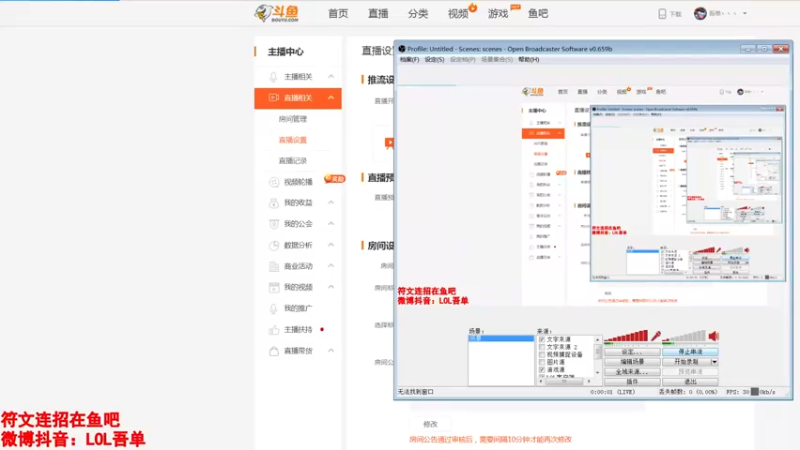Viewport: 800px width, 450px height.
Task: Click the microphone icon next to 主播相关
Action: [273, 77]
